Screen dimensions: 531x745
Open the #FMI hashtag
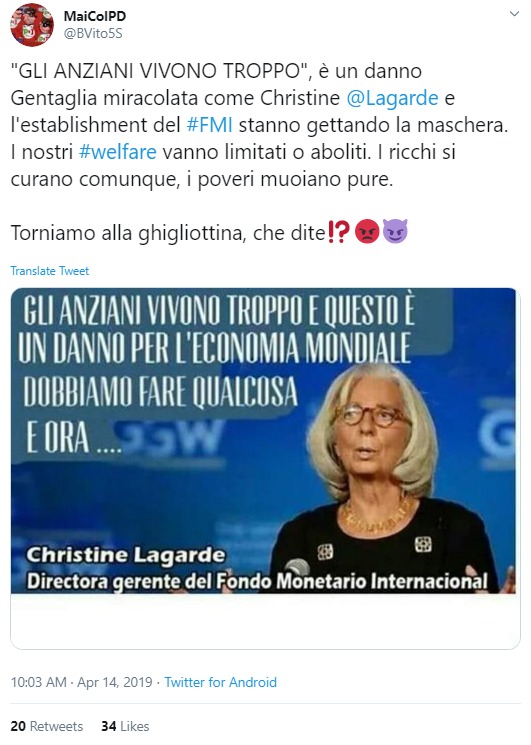pyautogui.click(x=209, y=125)
